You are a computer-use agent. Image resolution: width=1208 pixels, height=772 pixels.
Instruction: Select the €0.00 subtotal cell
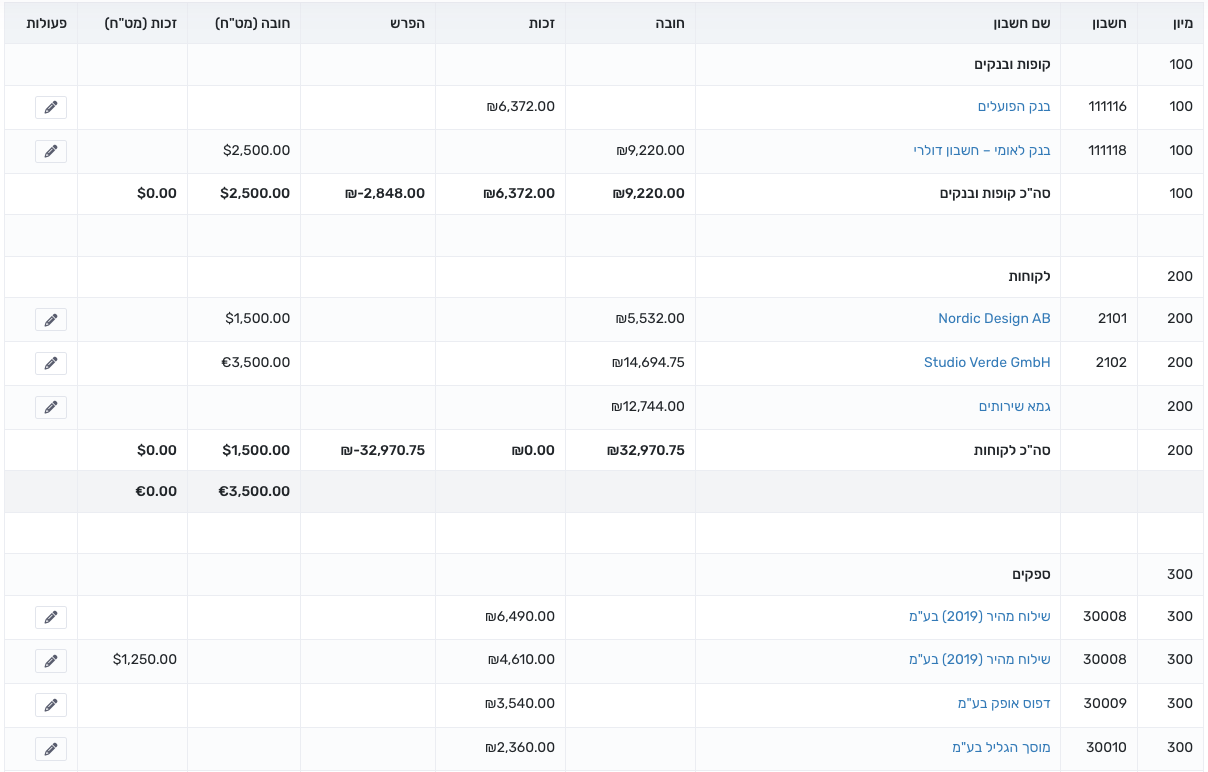pos(156,492)
